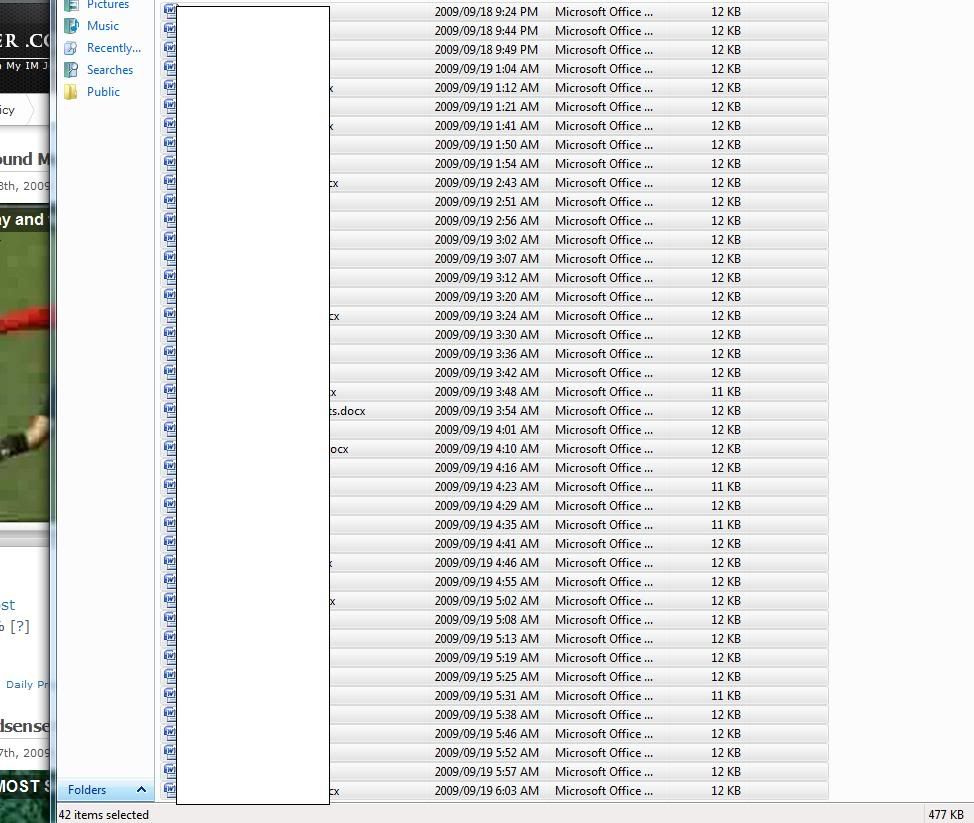Click date 2009/09/19 5:57 AM
Screen dimensions: 974x823
point(486,772)
